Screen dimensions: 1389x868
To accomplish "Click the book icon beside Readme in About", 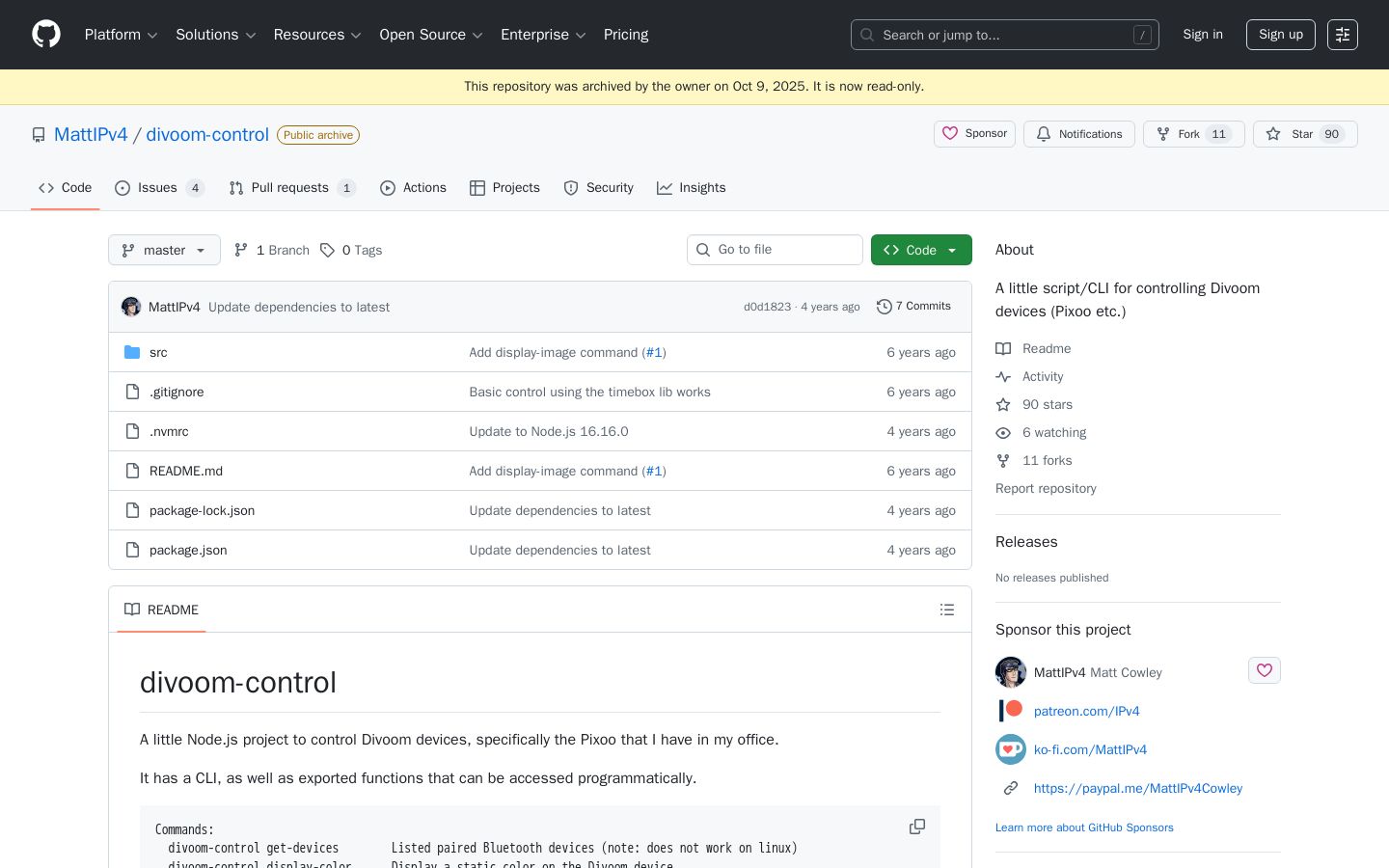I will (x=1003, y=349).
